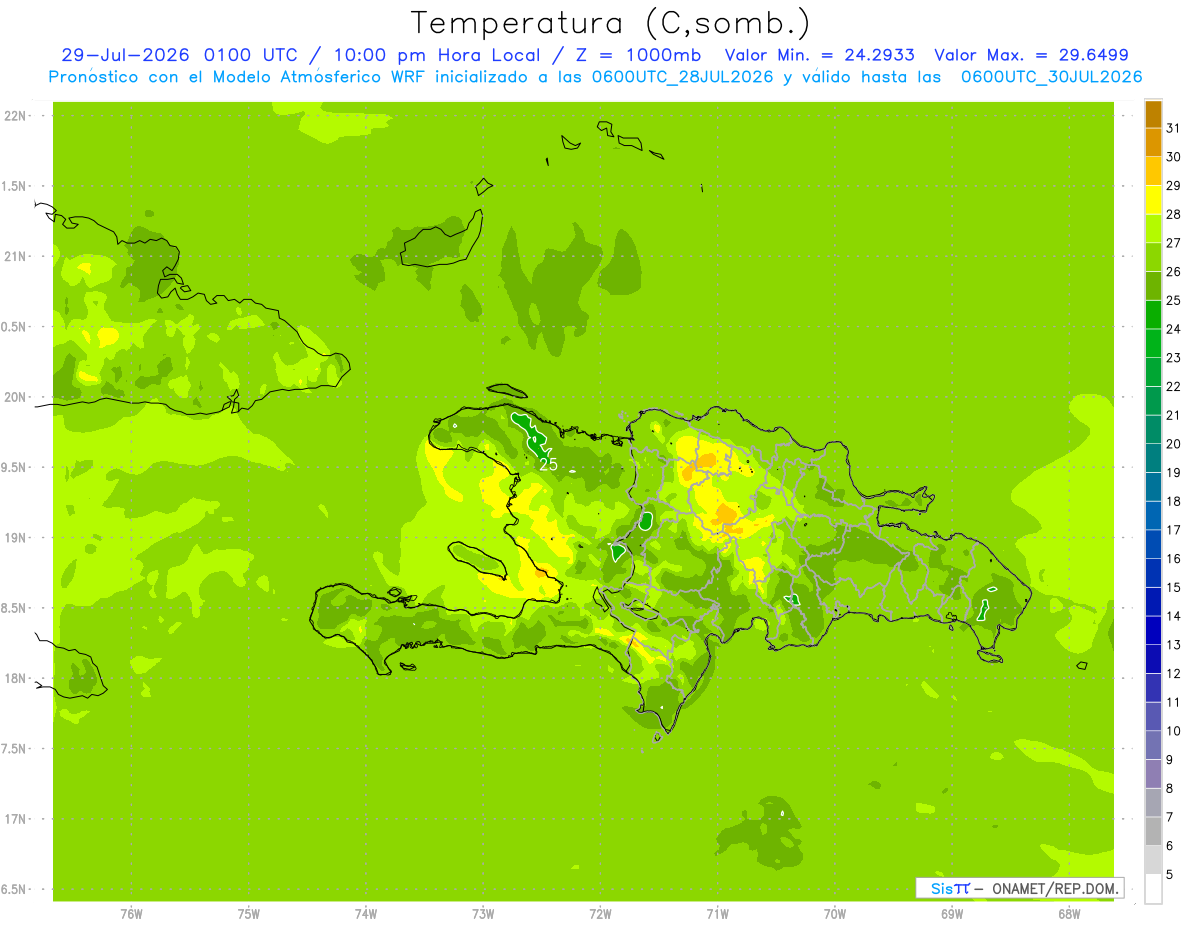Click the legend value "20"

(x=1173, y=444)
